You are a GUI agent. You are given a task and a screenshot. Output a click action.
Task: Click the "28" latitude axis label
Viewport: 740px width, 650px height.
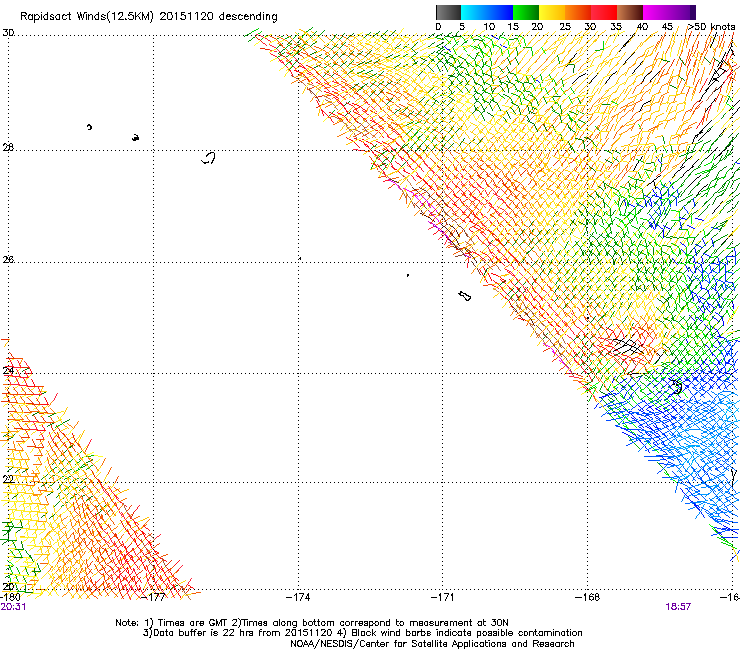click(x=8, y=147)
